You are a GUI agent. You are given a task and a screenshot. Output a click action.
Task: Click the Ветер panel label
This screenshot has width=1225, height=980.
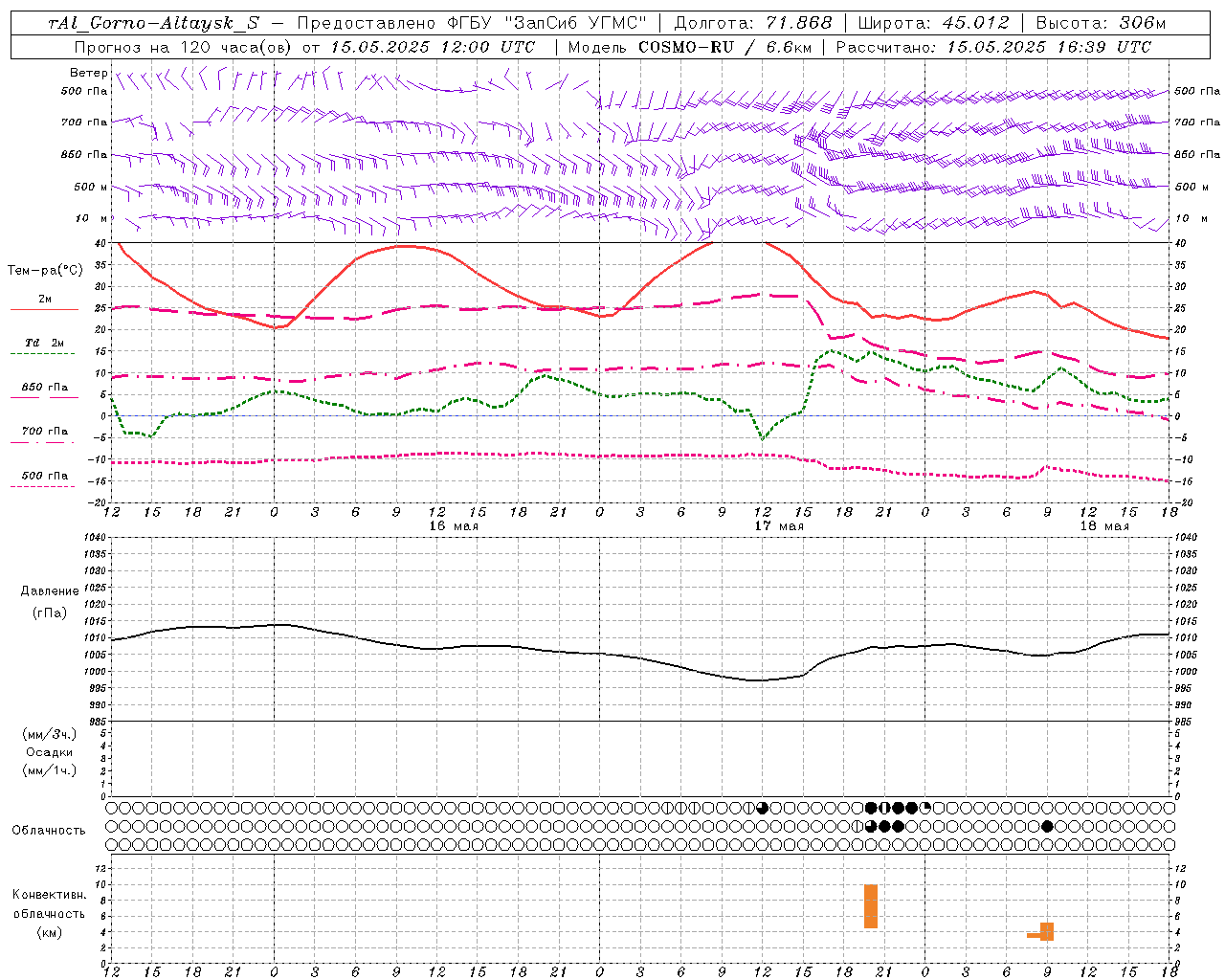click(88, 73)
